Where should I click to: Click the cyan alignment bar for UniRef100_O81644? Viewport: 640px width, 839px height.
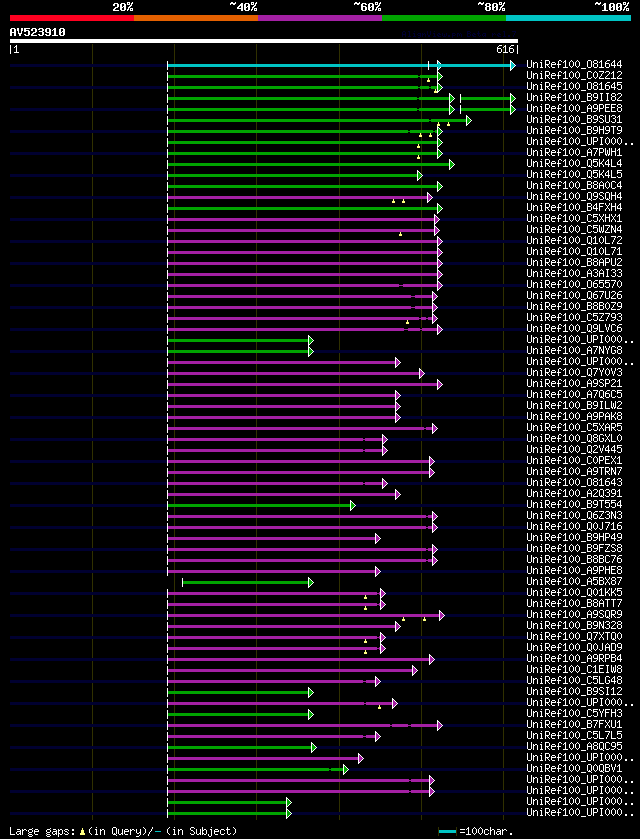pos(340,65)
